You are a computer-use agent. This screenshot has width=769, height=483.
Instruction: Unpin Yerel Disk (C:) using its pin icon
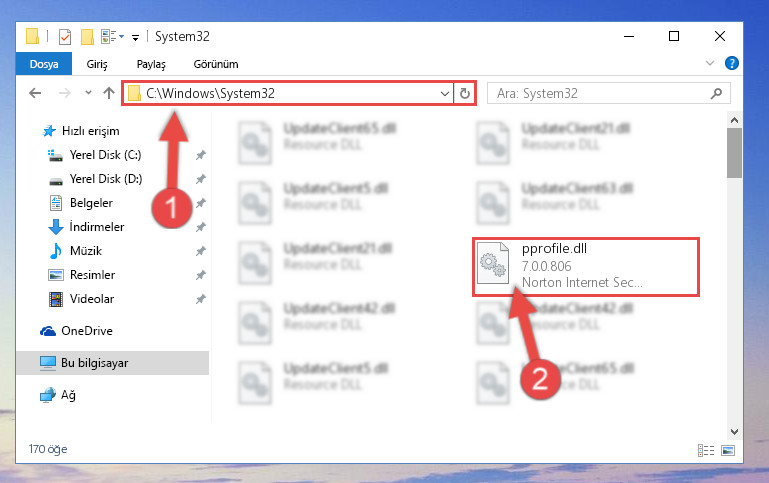point(201,155)
